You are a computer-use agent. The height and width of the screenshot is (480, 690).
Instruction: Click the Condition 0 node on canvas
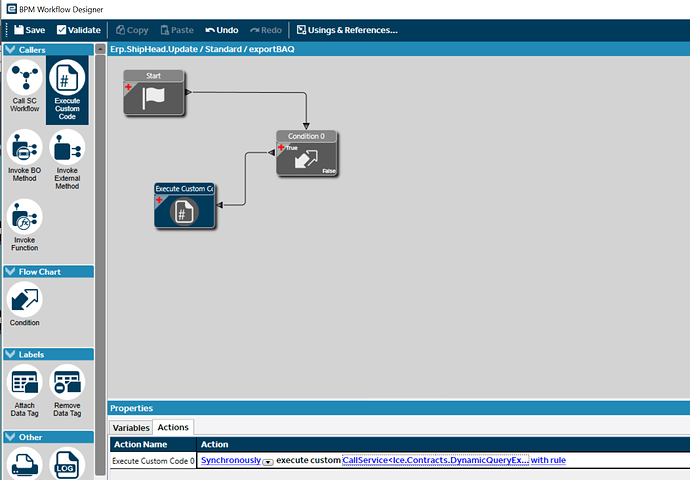click(306, 153)
